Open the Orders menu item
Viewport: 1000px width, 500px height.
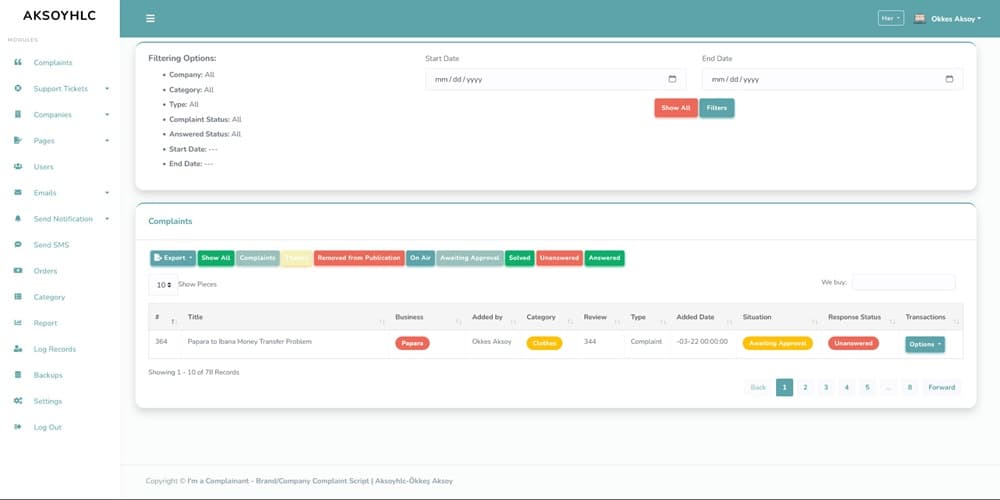pos(45,271)
